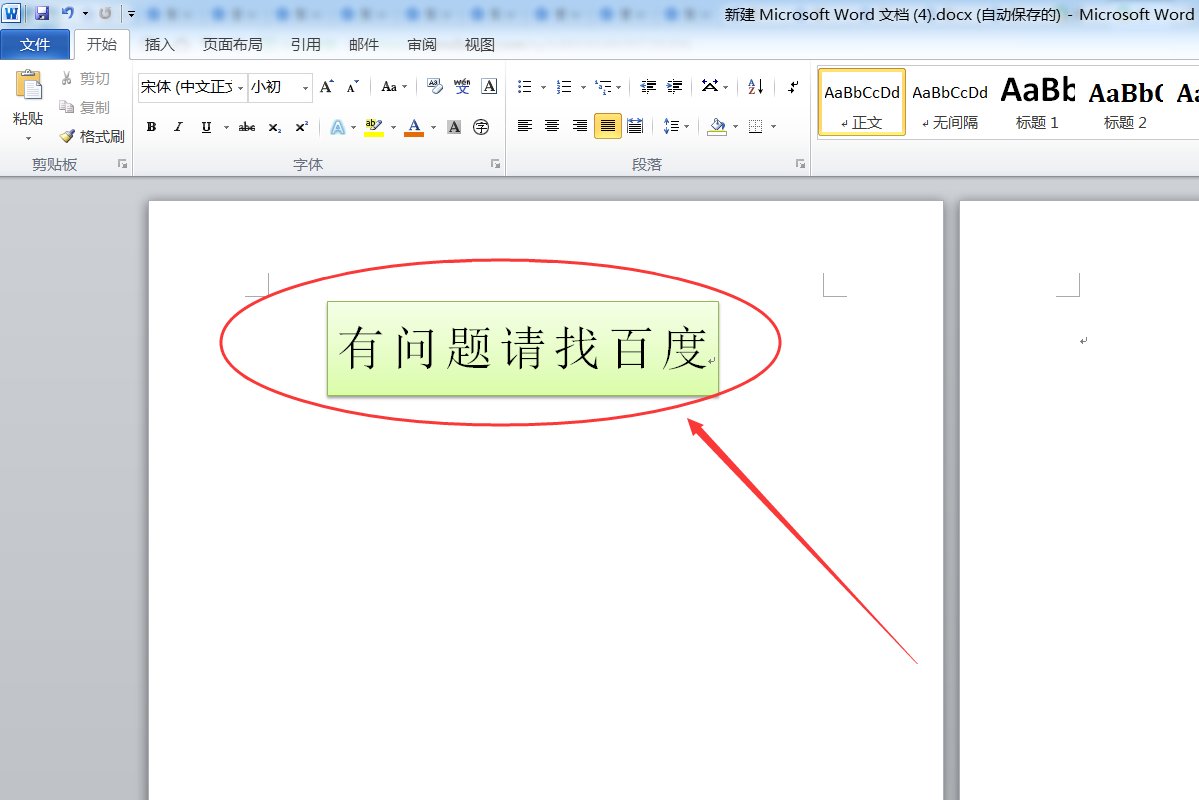Open the customize quick access toolbar arrow
The width and height of the screenshot is (1199, 800).
pyautogui.click(x=131, y=14)
